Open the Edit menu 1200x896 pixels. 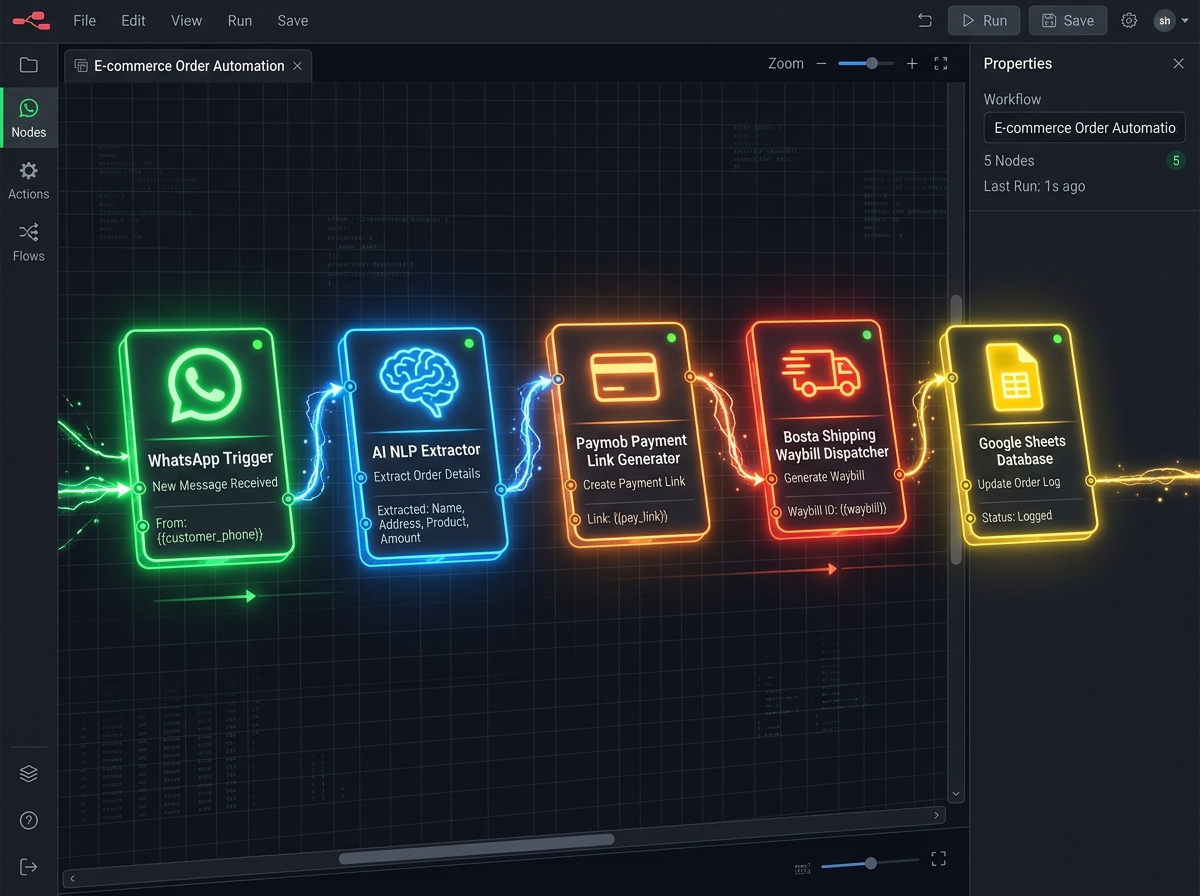(133, 20)
